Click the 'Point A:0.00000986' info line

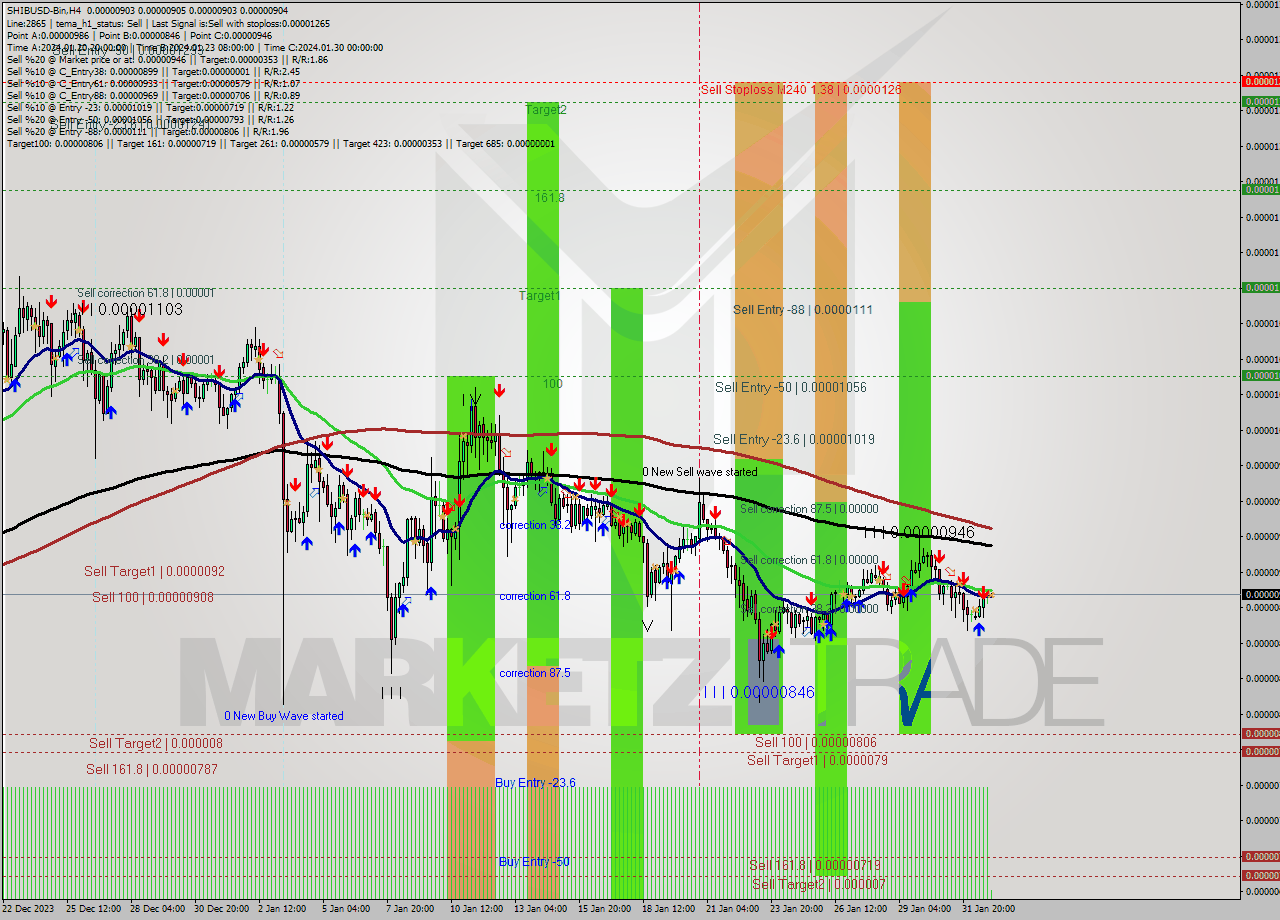[x=139, y=35]
